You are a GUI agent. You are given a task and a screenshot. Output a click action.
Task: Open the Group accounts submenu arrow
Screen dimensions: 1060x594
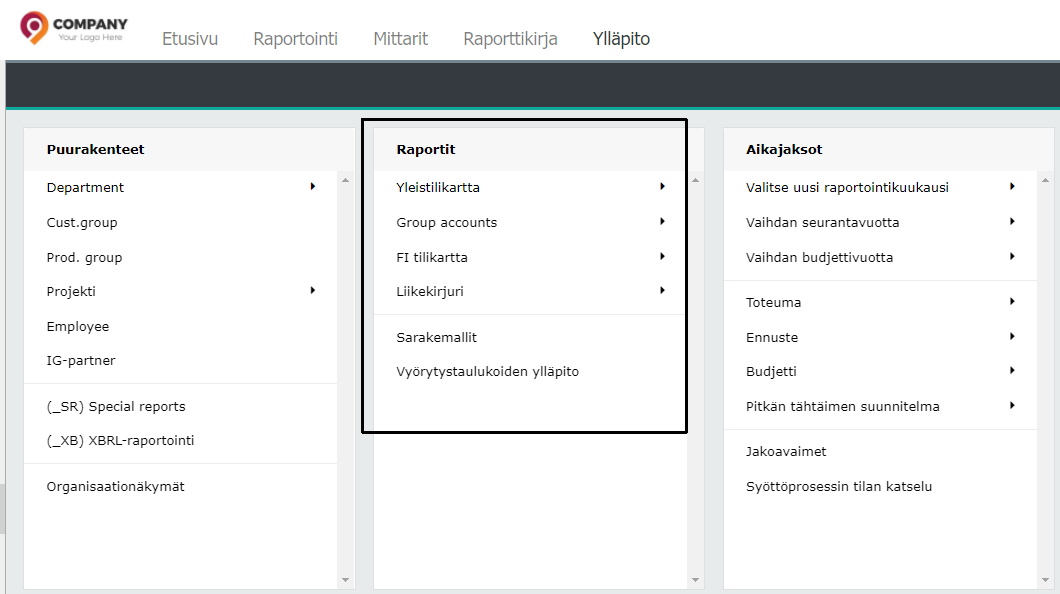tap(662, 221)
